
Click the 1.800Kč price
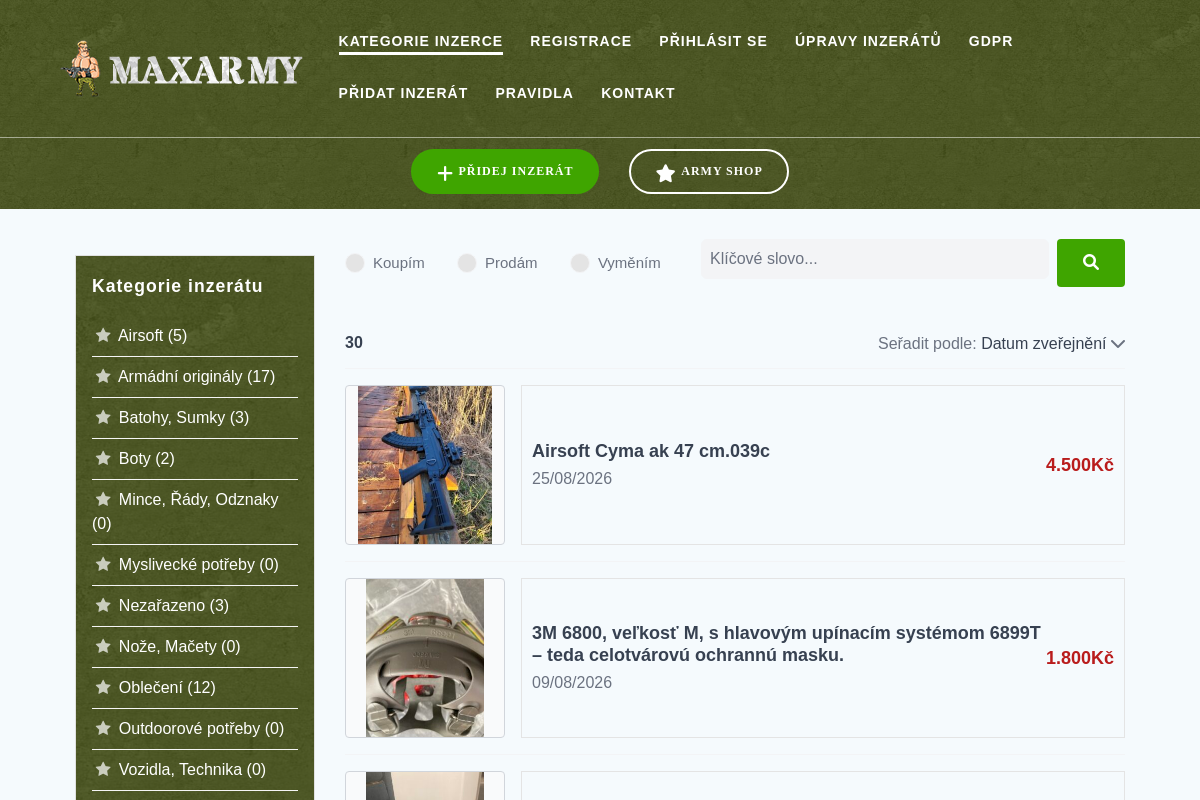pos(1080,658)
